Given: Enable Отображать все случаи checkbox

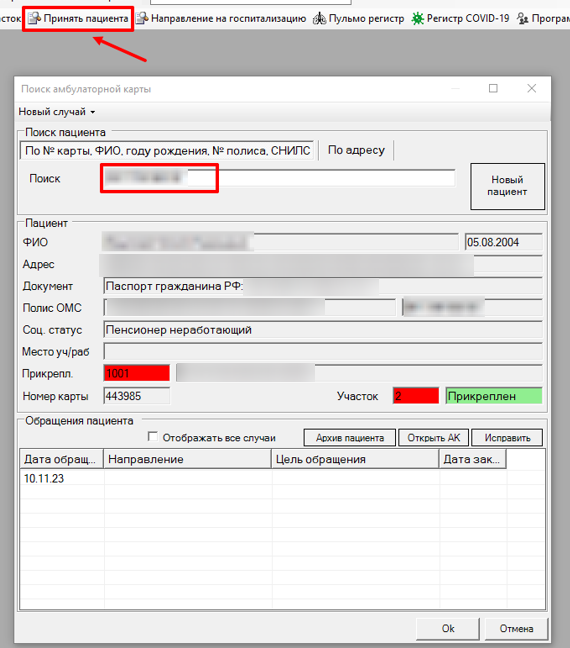Looking at the screenshot, I should 153,437.
